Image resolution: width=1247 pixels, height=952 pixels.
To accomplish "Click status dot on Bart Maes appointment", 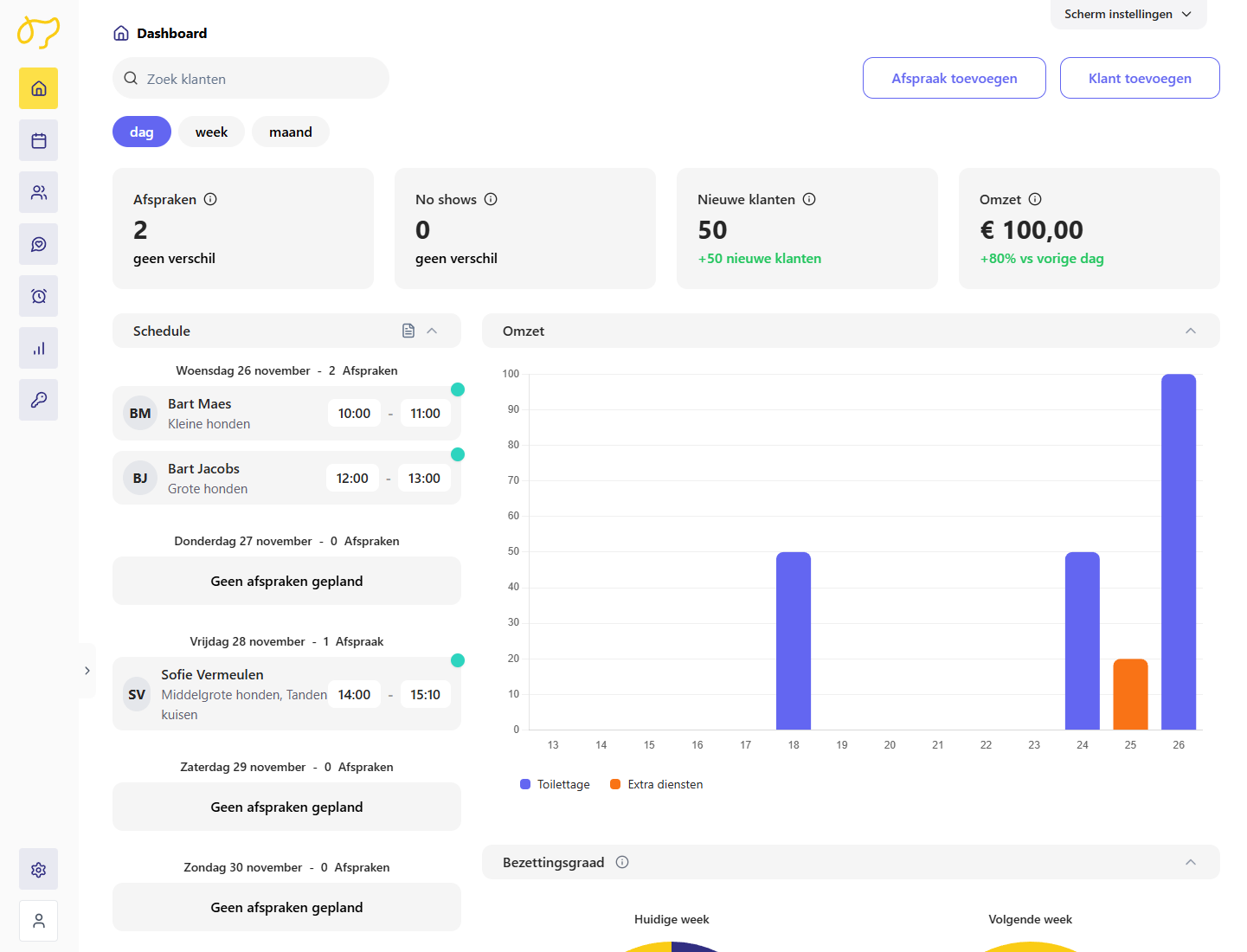I will click(x=458, y=389).
